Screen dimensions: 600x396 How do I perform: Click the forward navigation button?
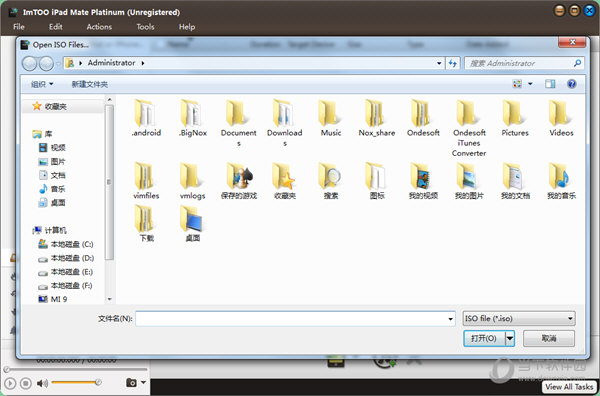pos(46,64)
